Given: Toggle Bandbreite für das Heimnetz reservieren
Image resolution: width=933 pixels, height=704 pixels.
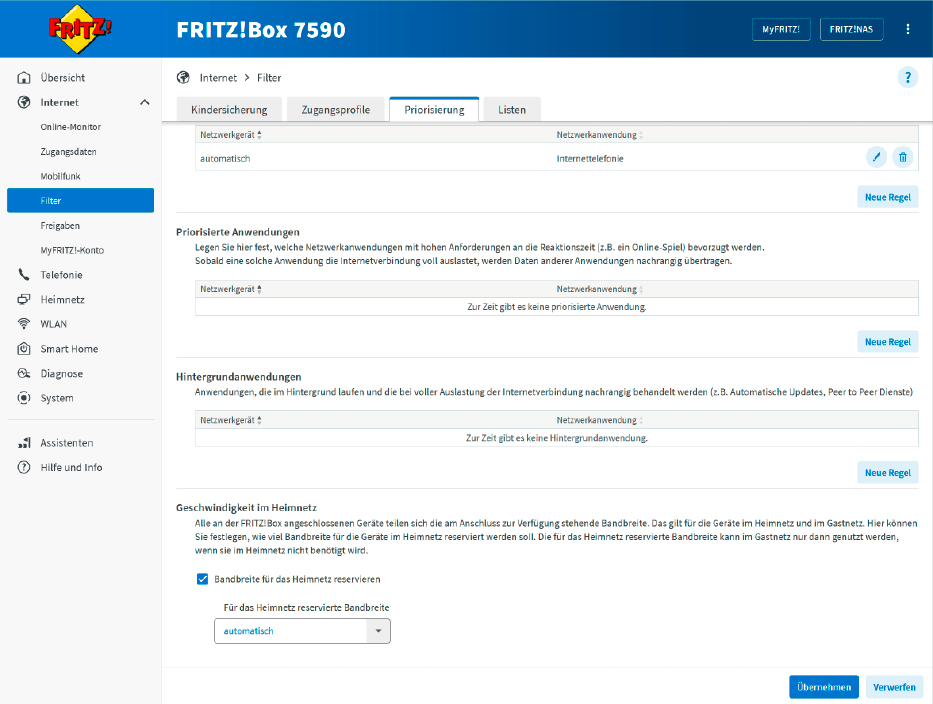Looking at the screenshot, I should click(202, 579).
